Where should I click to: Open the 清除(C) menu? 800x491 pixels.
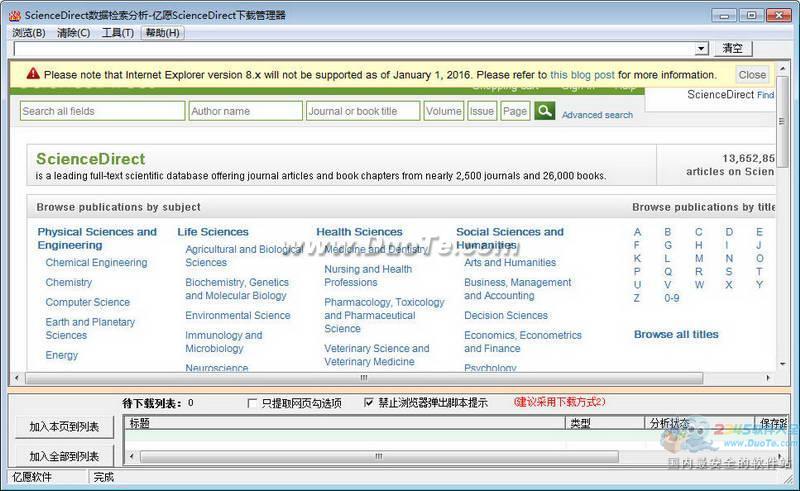[73, 33]
